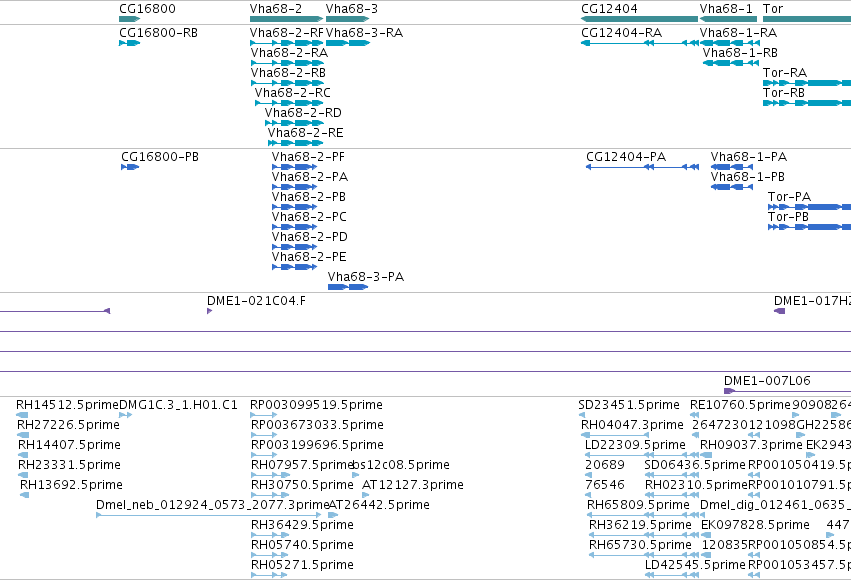Open EST AT12127.3prime

(413, 486)
